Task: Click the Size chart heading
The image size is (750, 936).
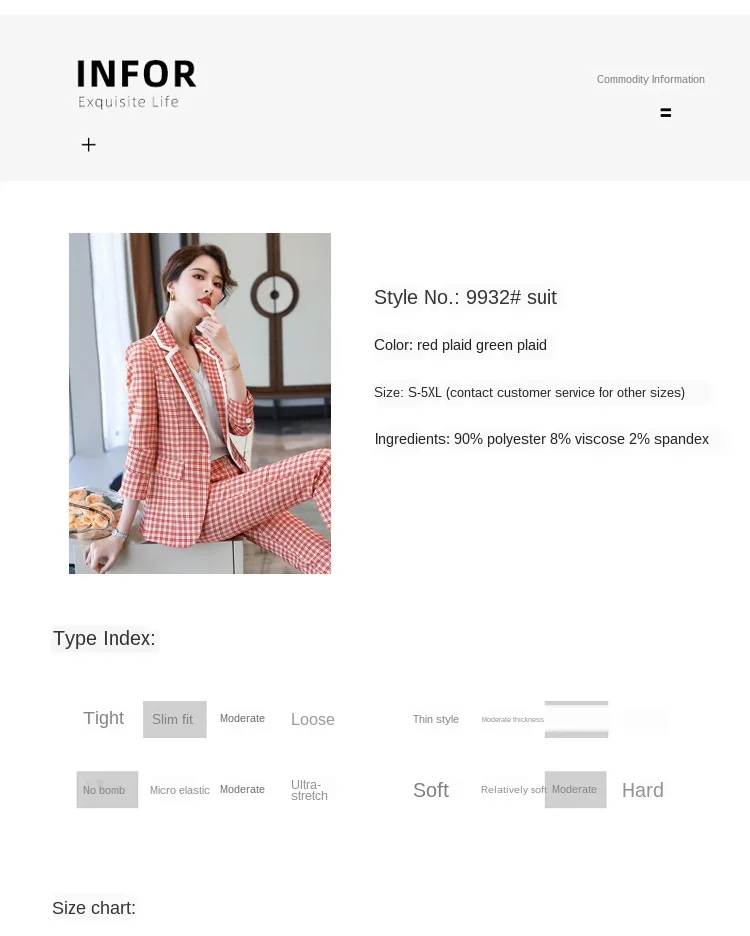Action: point(94,908)
